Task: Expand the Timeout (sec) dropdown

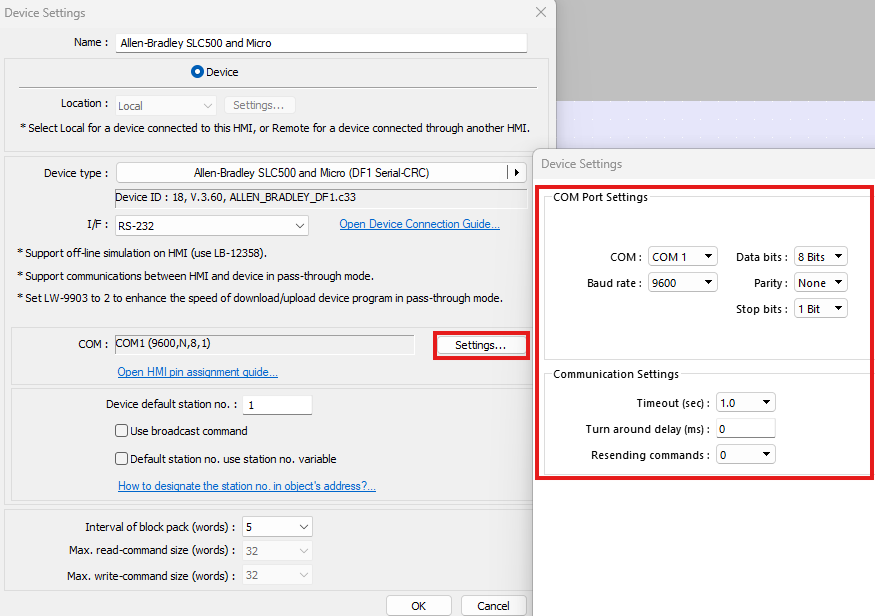Action: [x=746, y=402]
